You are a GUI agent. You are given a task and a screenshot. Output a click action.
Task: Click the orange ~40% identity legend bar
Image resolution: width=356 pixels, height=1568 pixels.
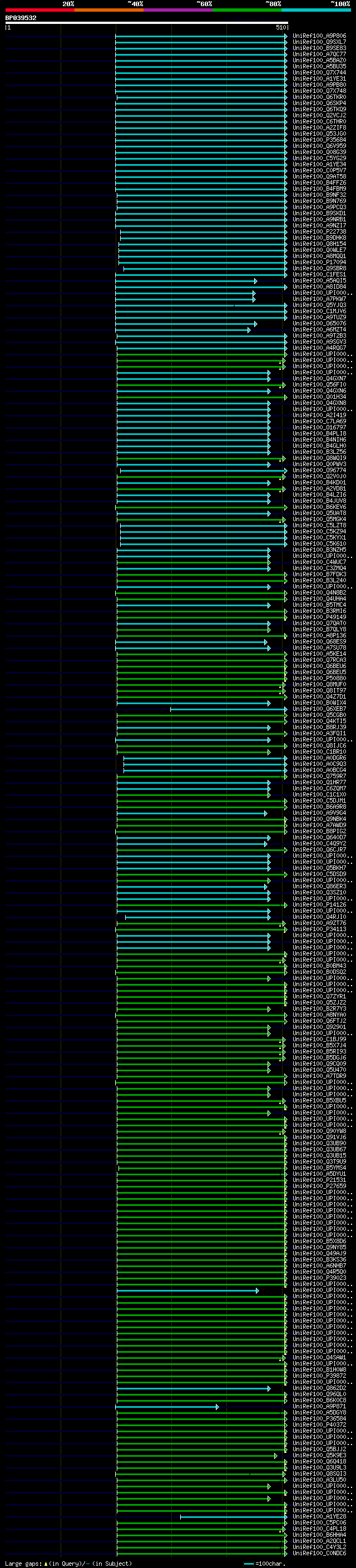point(109,10)
